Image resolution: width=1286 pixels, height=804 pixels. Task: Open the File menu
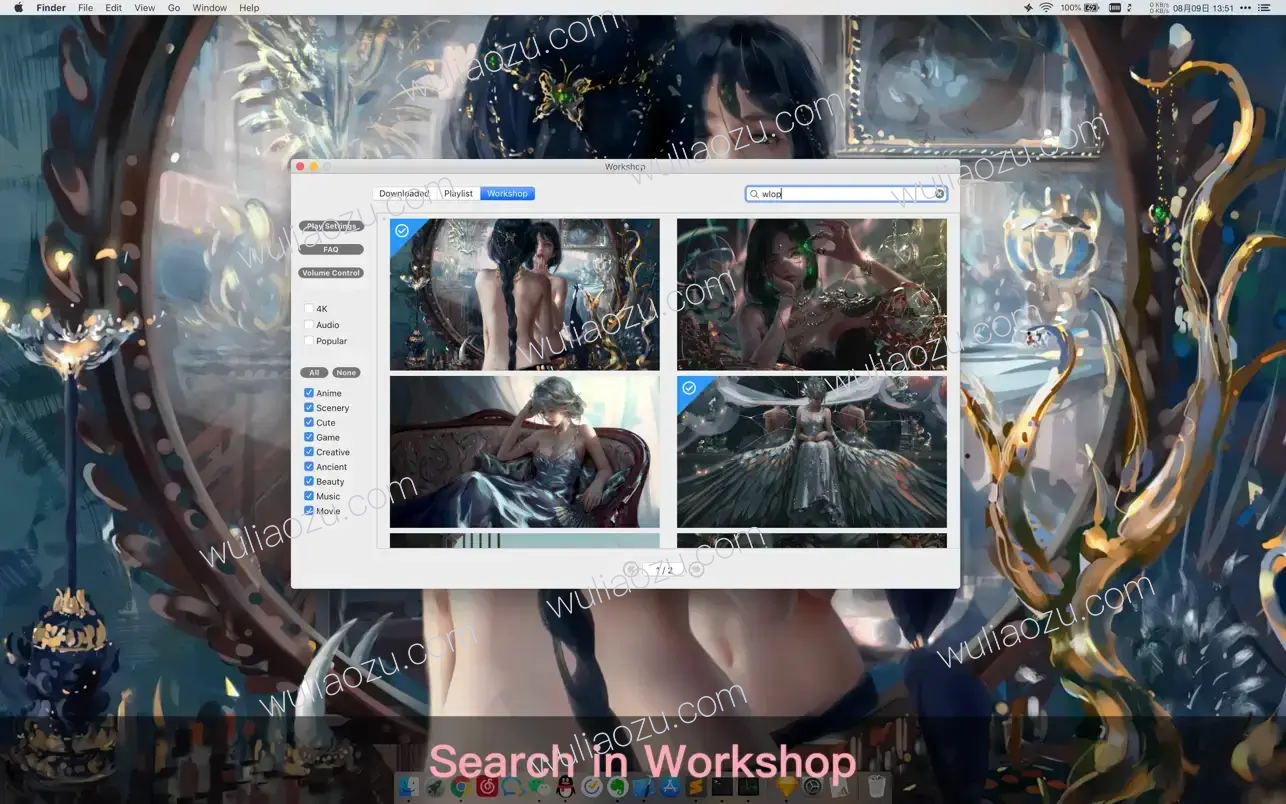(x=85, y=7)
